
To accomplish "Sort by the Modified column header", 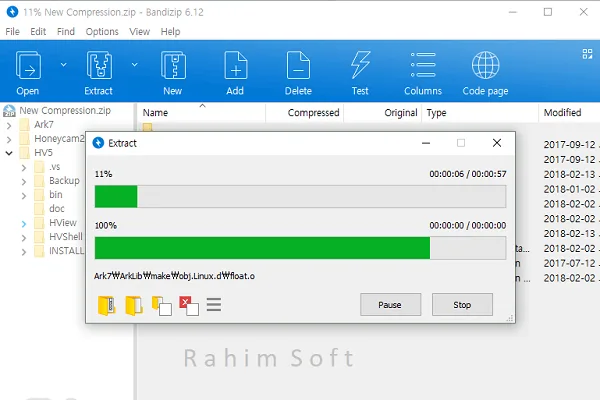I will tap(562, 113).
